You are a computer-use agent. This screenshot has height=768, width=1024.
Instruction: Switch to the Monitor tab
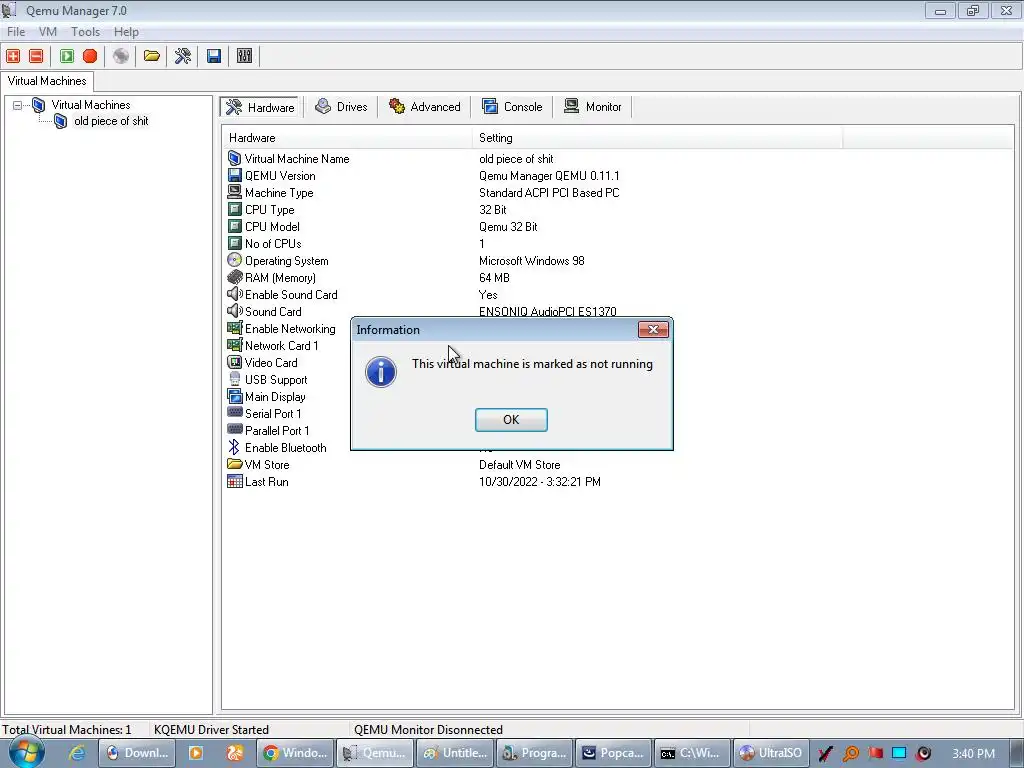pos(593,107)
